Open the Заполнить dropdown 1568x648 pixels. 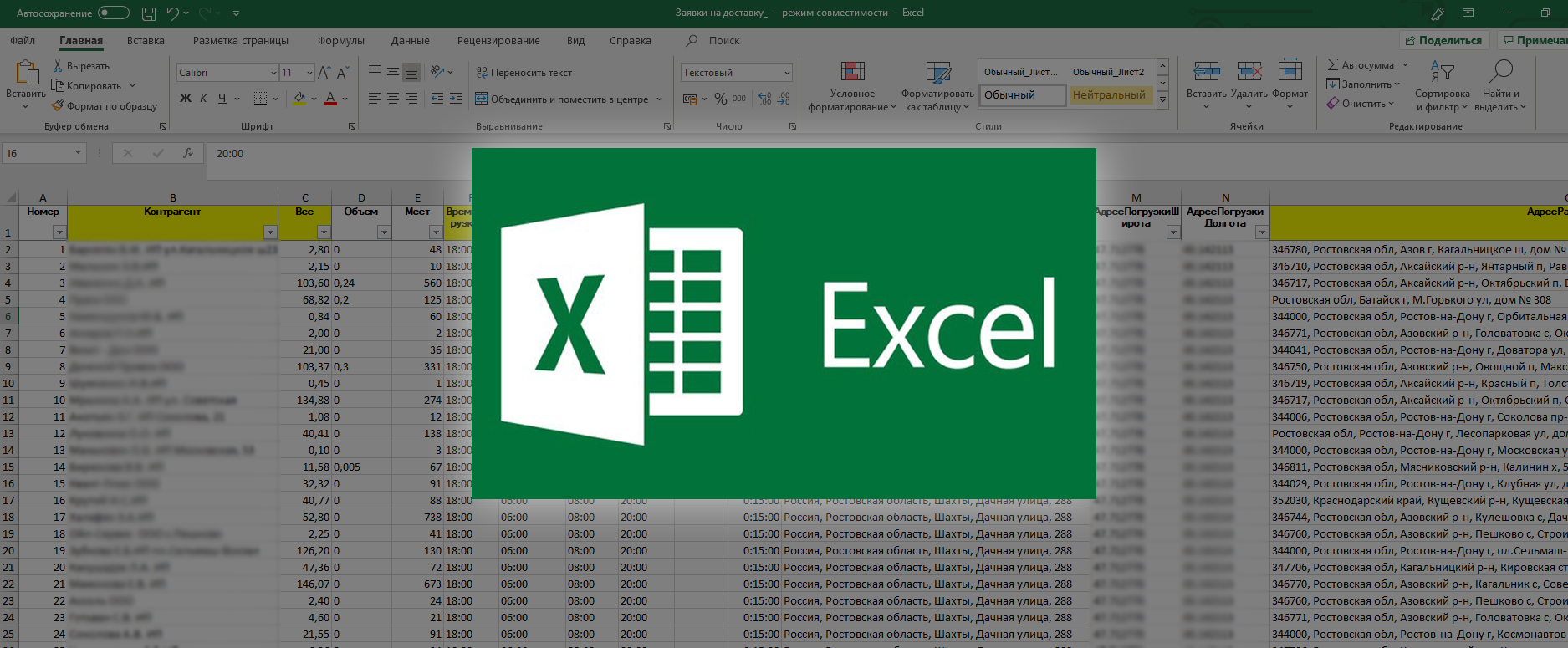(1365, 84)
